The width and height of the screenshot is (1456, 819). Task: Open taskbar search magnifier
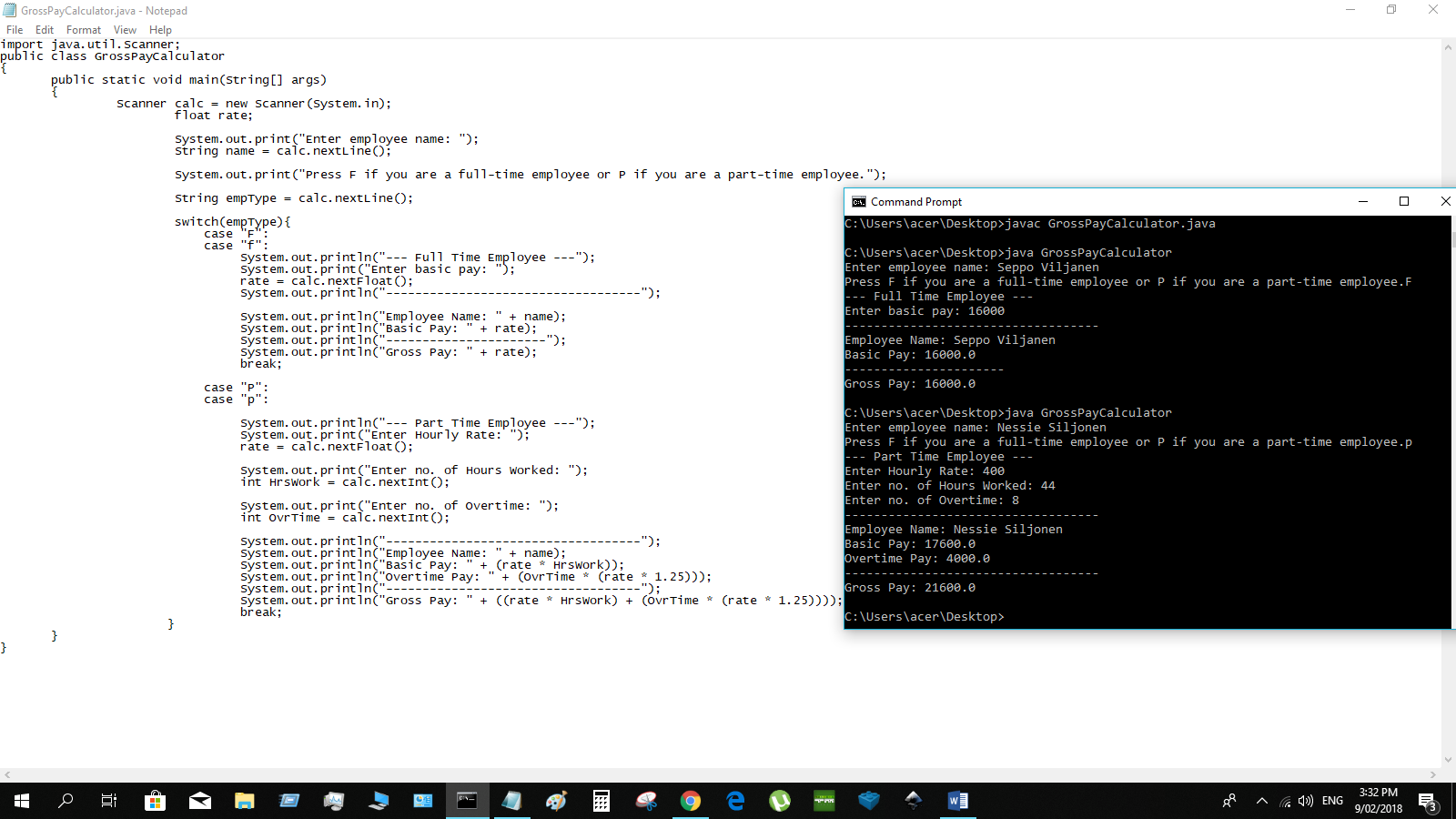66,801
